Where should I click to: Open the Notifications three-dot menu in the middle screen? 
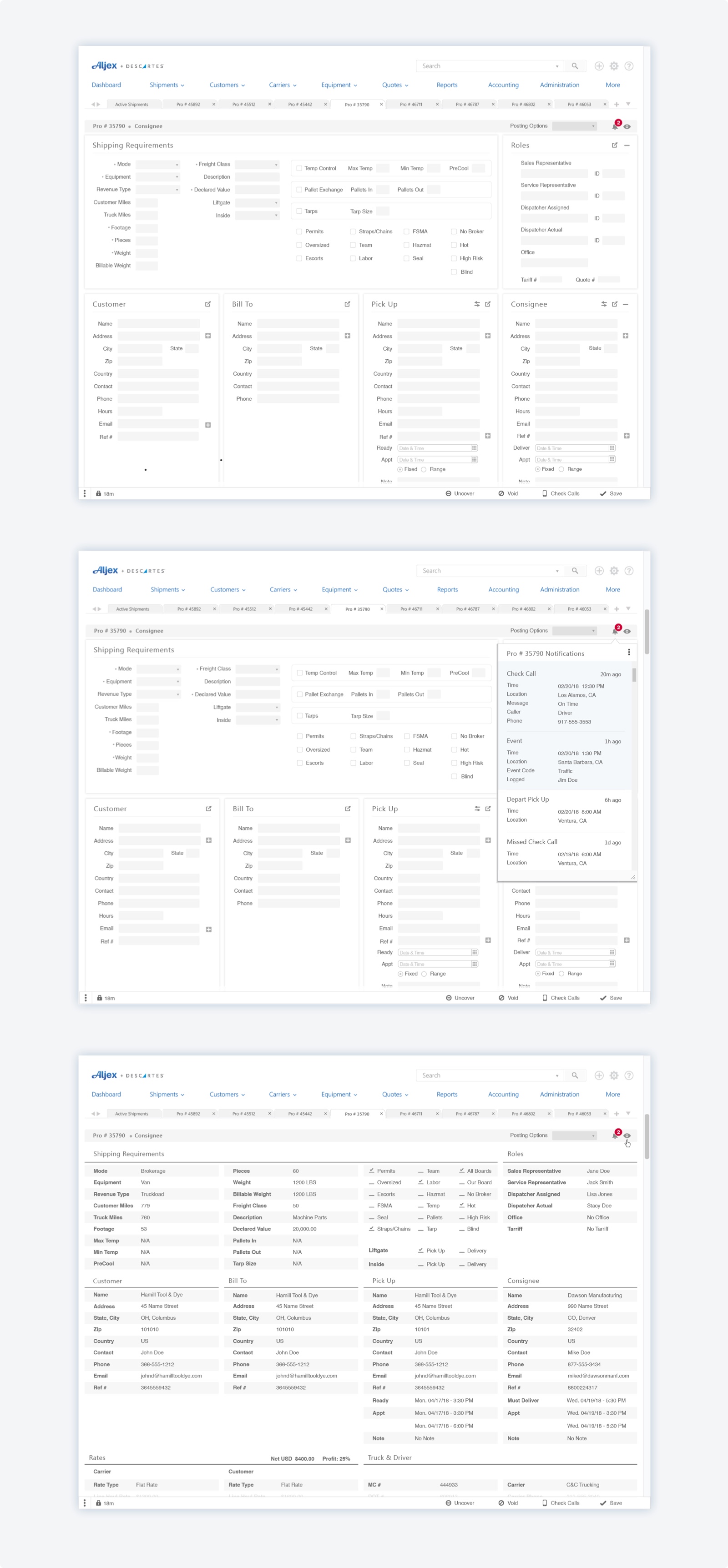pyautogui.click(x=629, y=652)
